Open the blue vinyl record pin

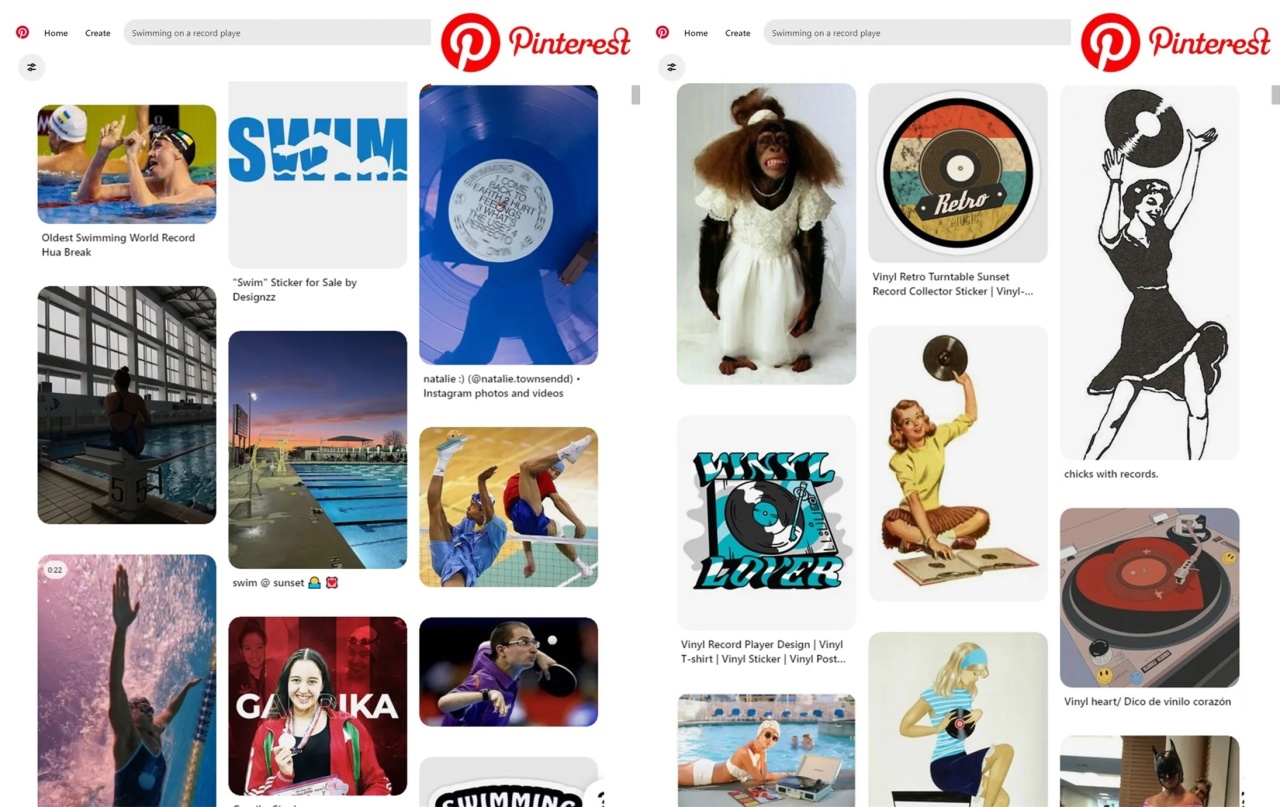coord(508,224)
